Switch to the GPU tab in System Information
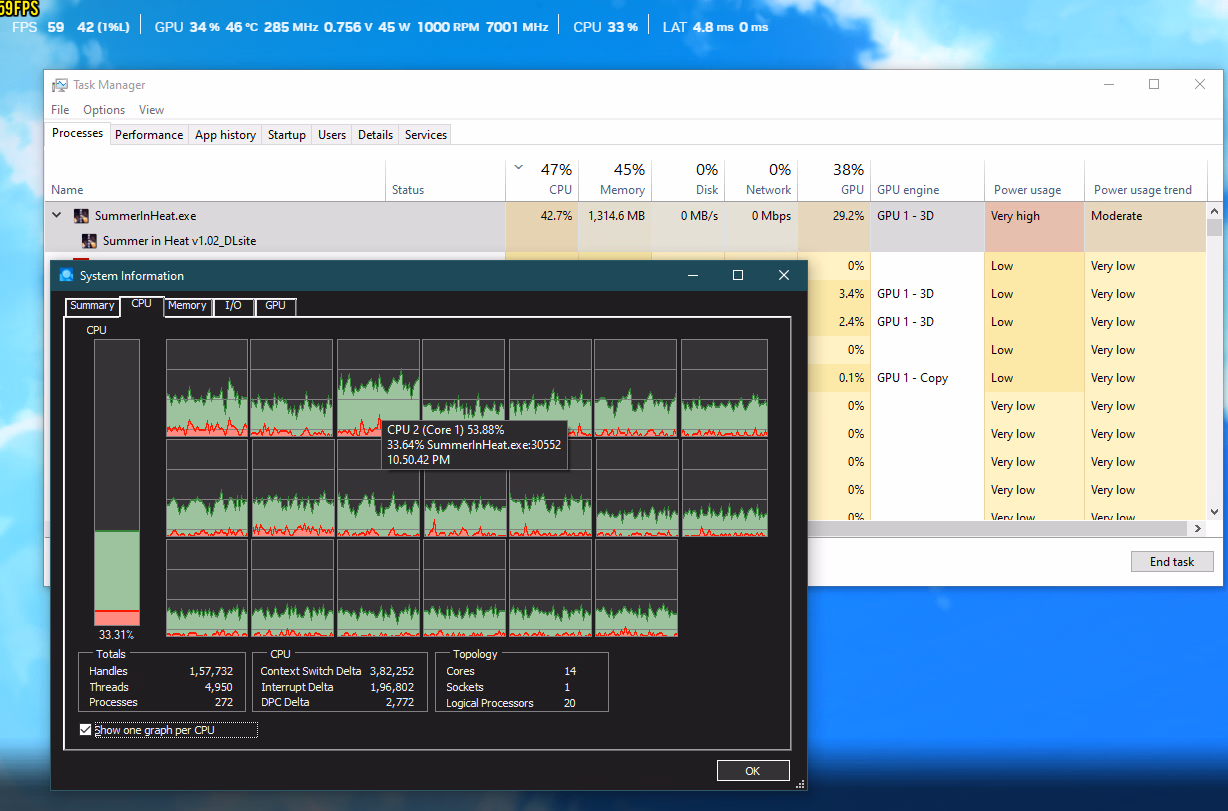The image size is (1228, 811). pos(275,306)
